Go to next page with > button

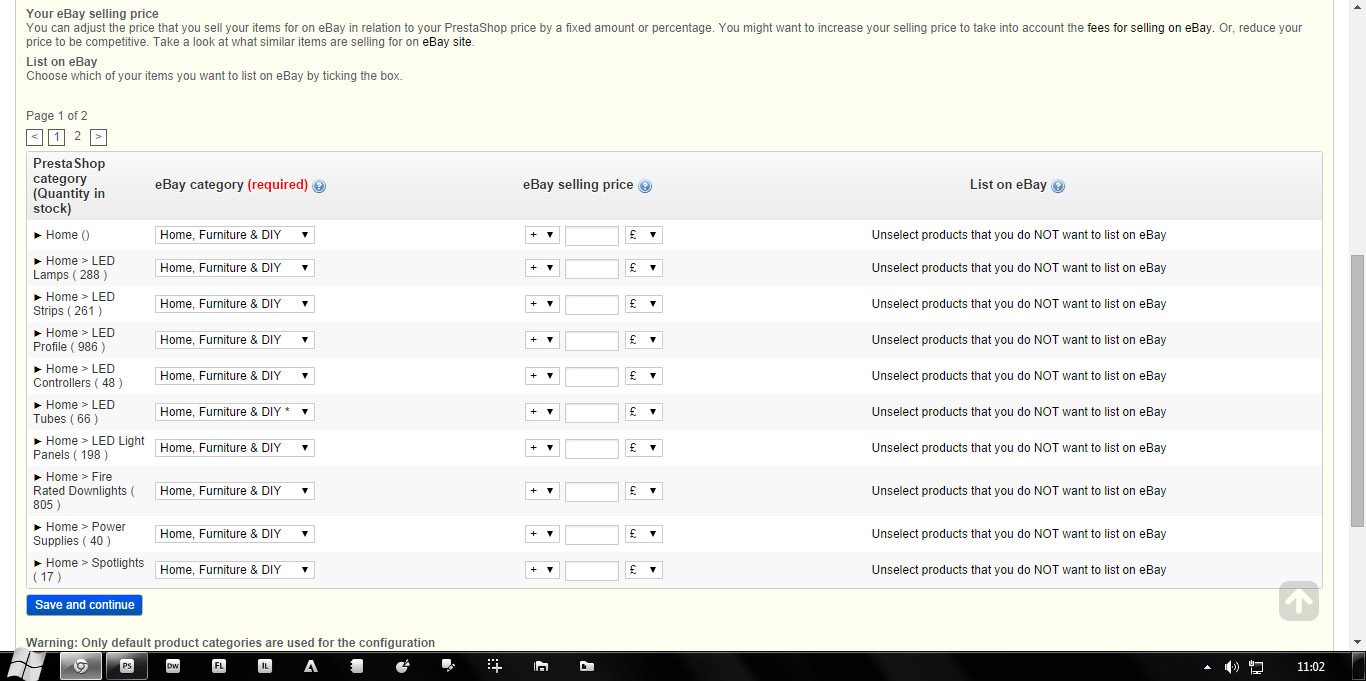coord(98,137)
